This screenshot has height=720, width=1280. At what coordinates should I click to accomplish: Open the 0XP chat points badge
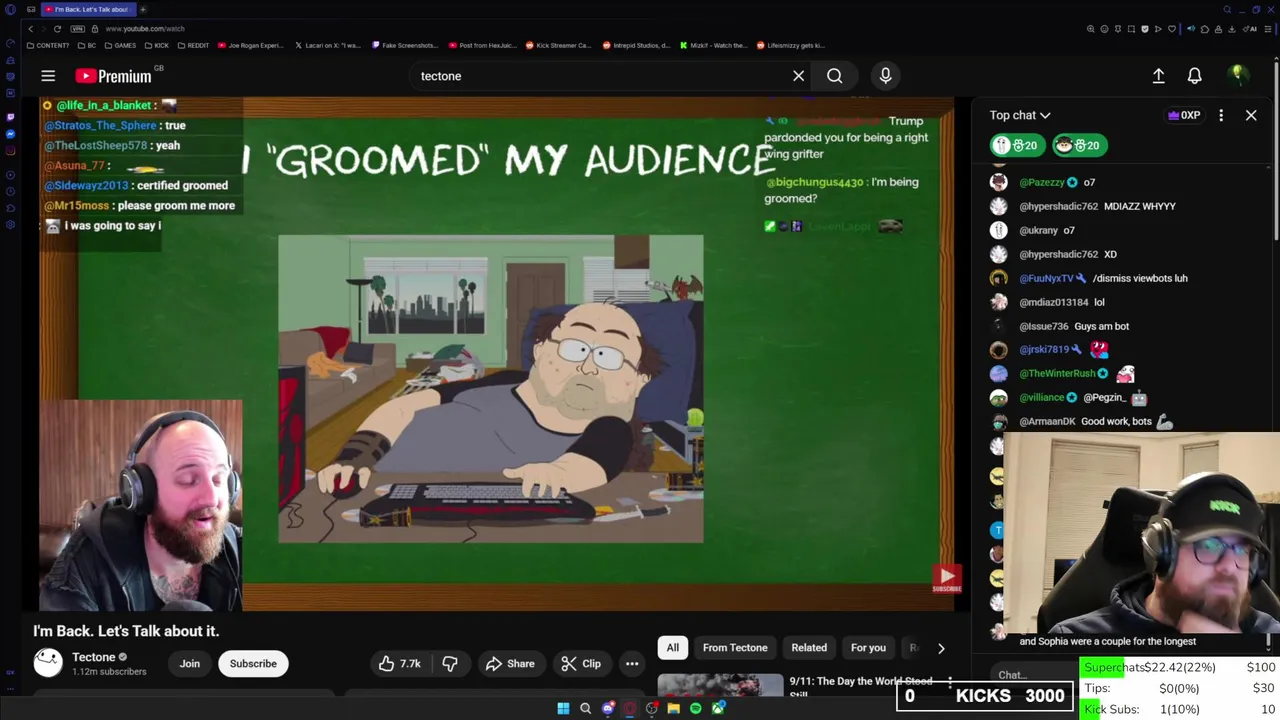[1184, 115]
